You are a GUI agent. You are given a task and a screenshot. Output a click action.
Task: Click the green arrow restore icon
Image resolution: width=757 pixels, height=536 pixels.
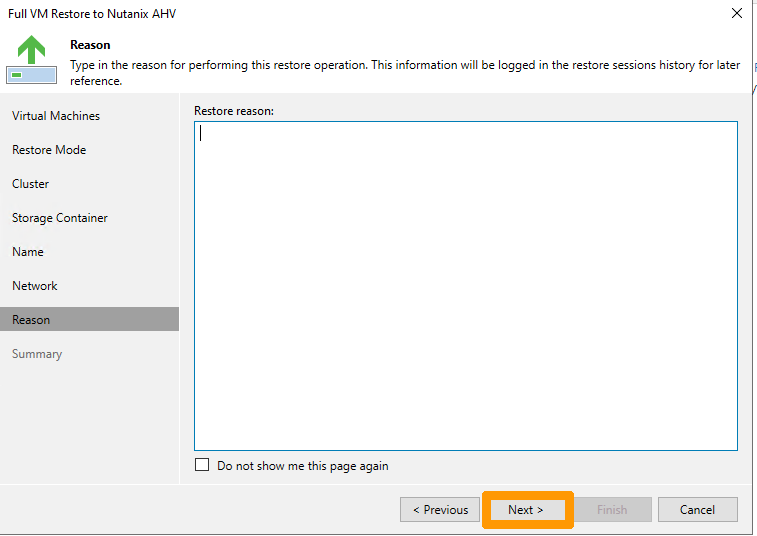pos(31,59)
